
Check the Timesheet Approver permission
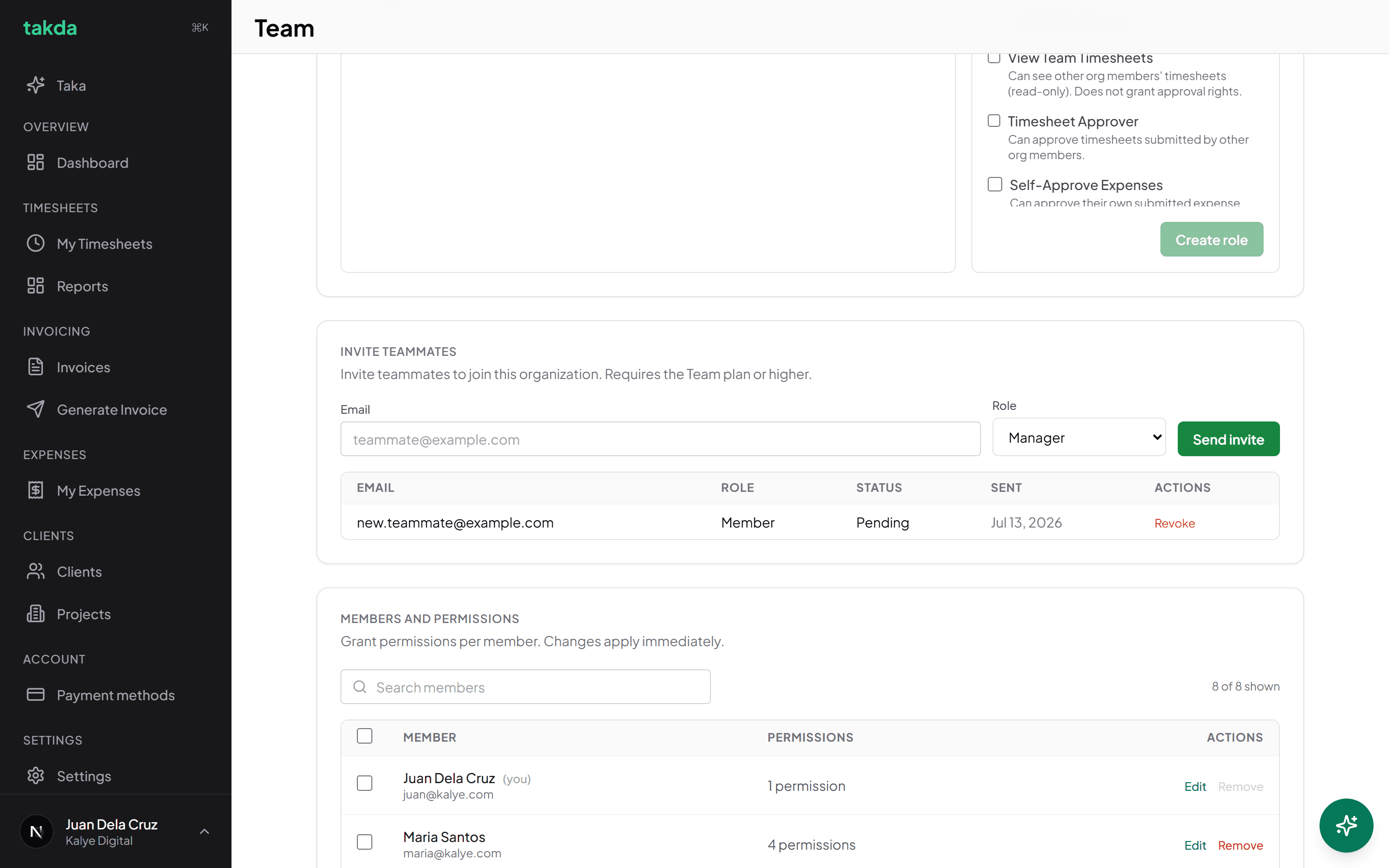(x=994, y=121)
